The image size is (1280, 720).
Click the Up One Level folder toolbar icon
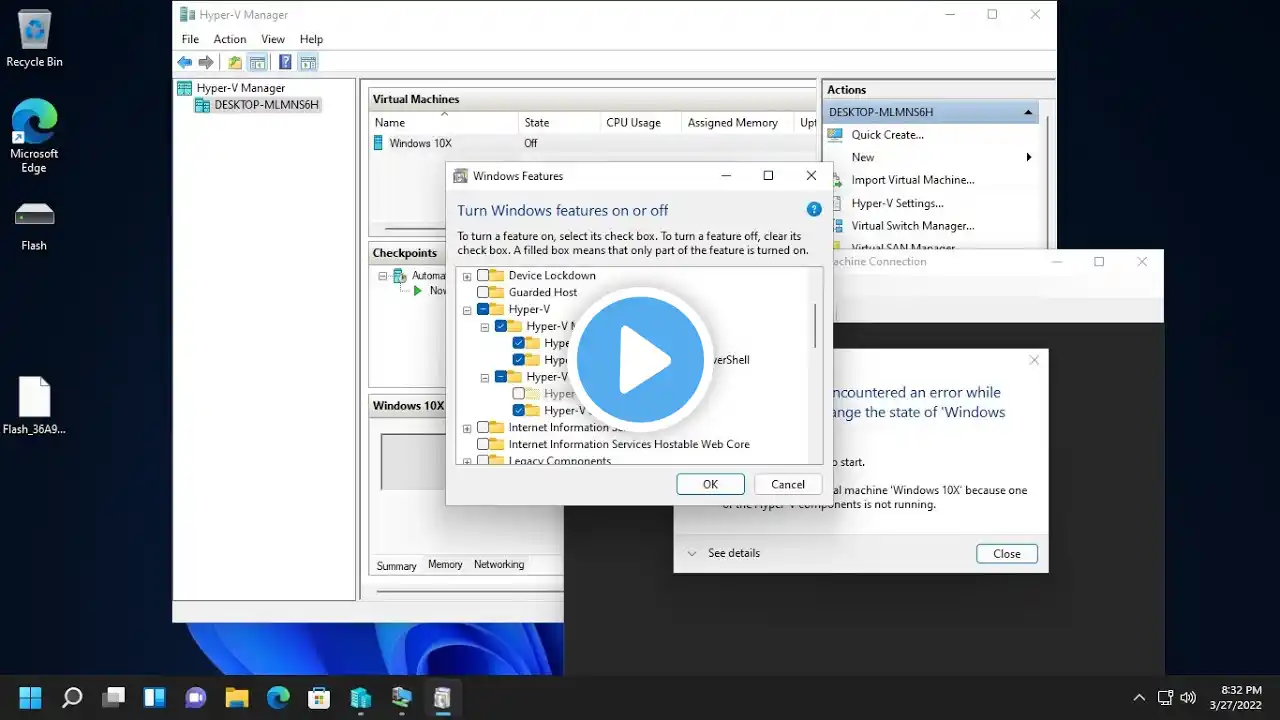(x=235, y=62)
